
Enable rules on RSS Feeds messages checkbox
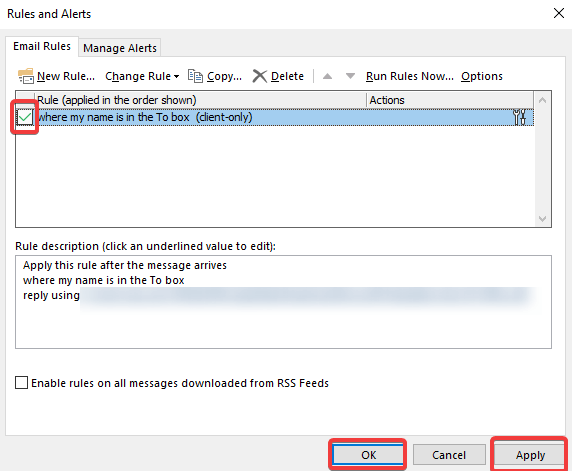pyautogui.click(x=22, y=383)
